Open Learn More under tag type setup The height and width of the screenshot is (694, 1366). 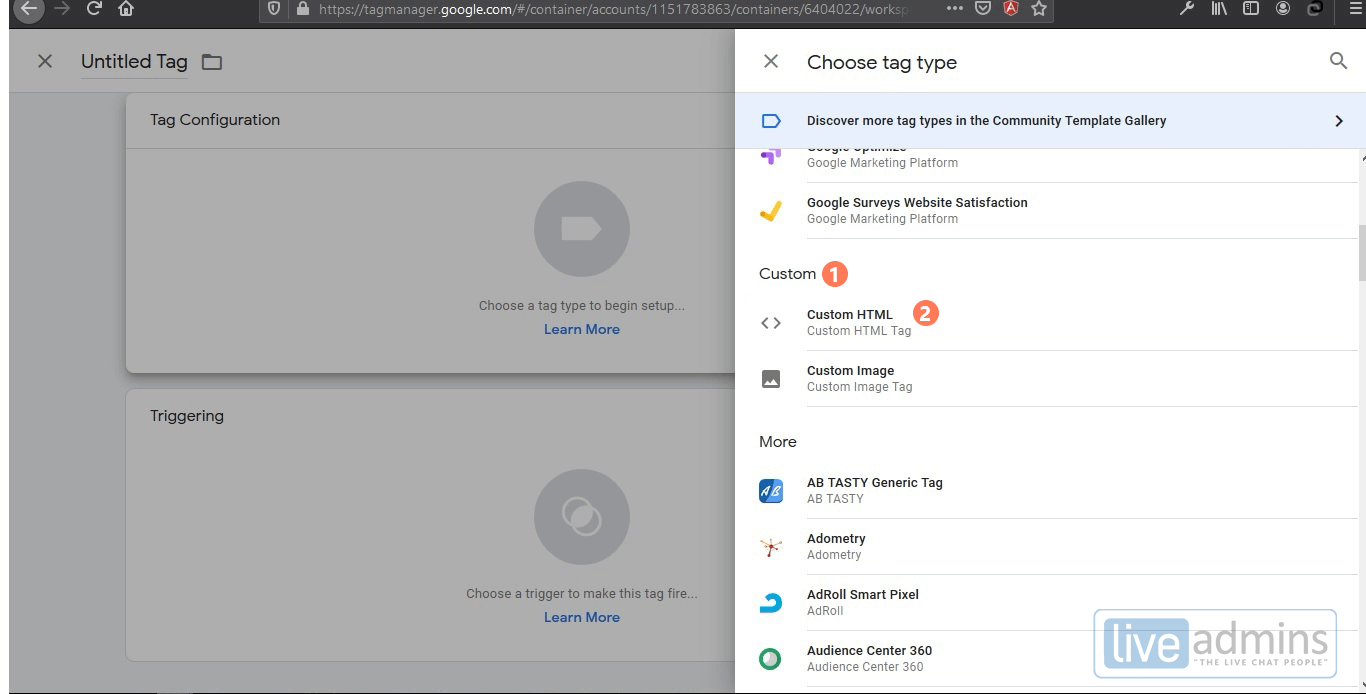582,329
